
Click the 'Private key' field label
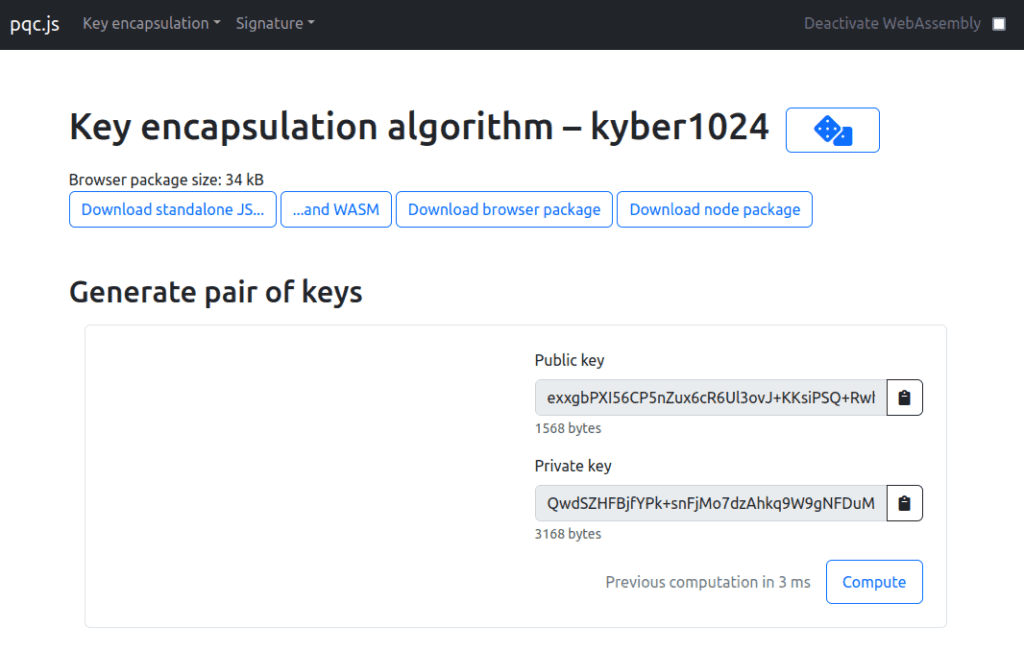click(573, 466)
